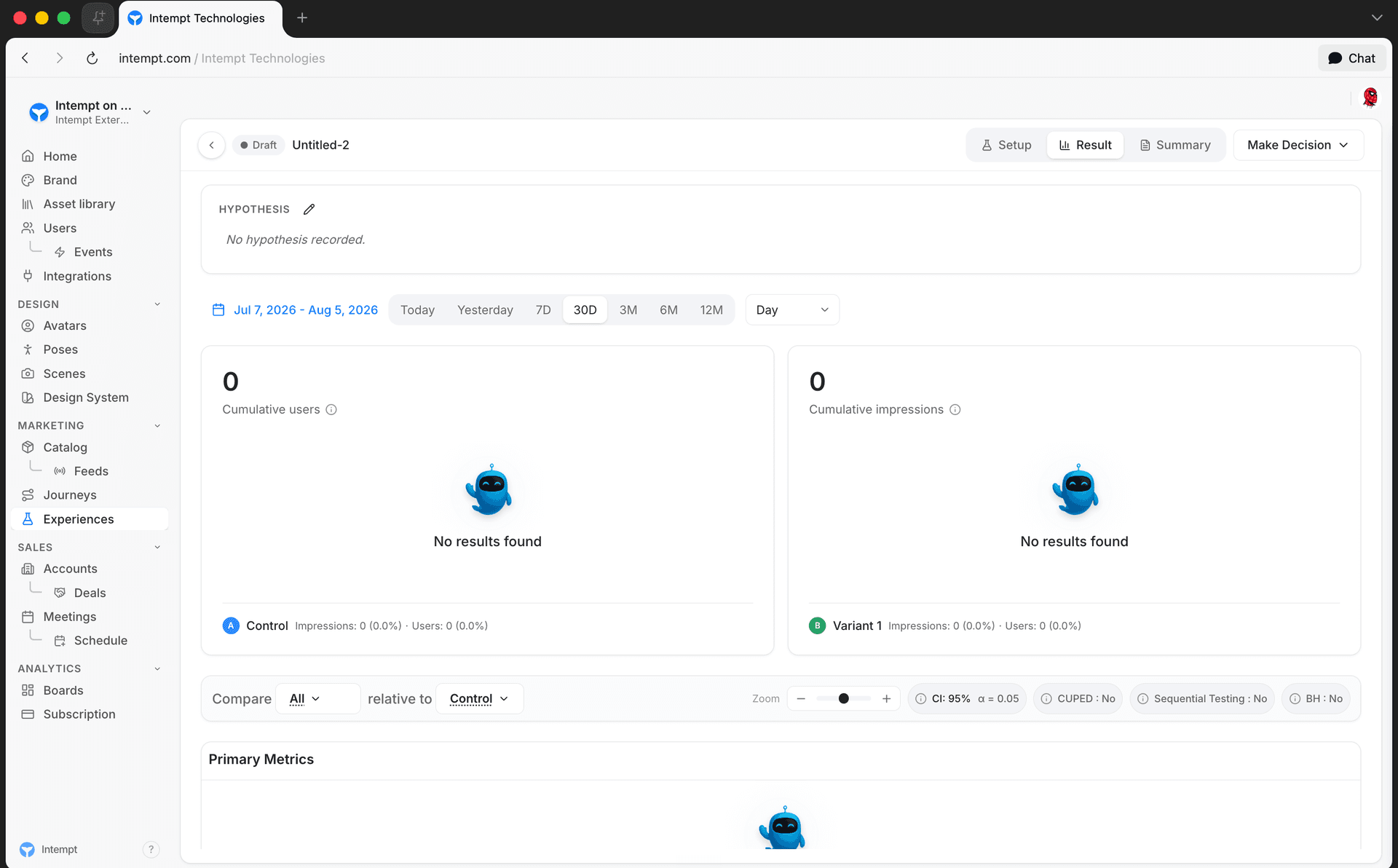
Task: Open Journeys in the sidebar
Action: (90, 495)
